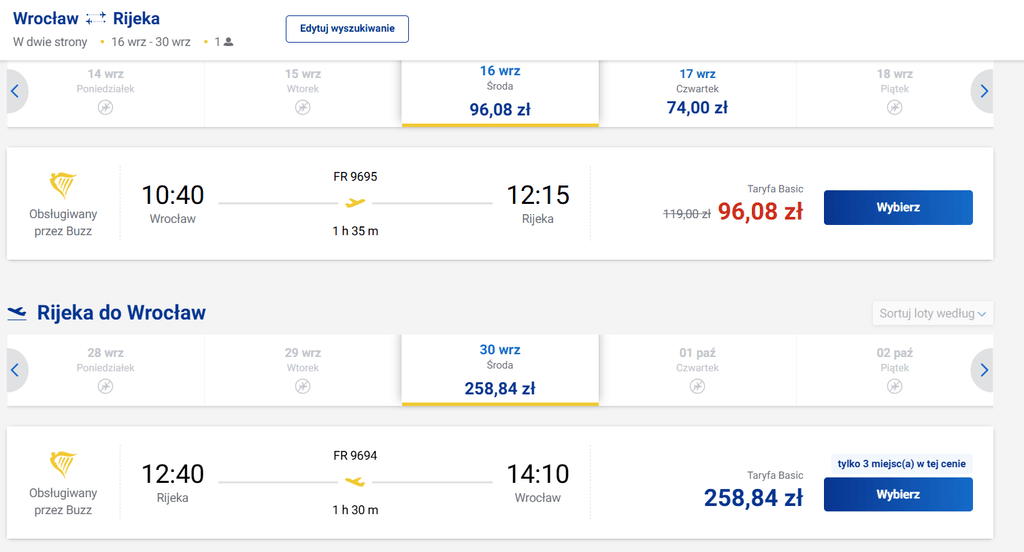Open the Sortuj loty według dropdown
Image resolution: width=1024 pixels, height=552 pixels.
[933, 313]
